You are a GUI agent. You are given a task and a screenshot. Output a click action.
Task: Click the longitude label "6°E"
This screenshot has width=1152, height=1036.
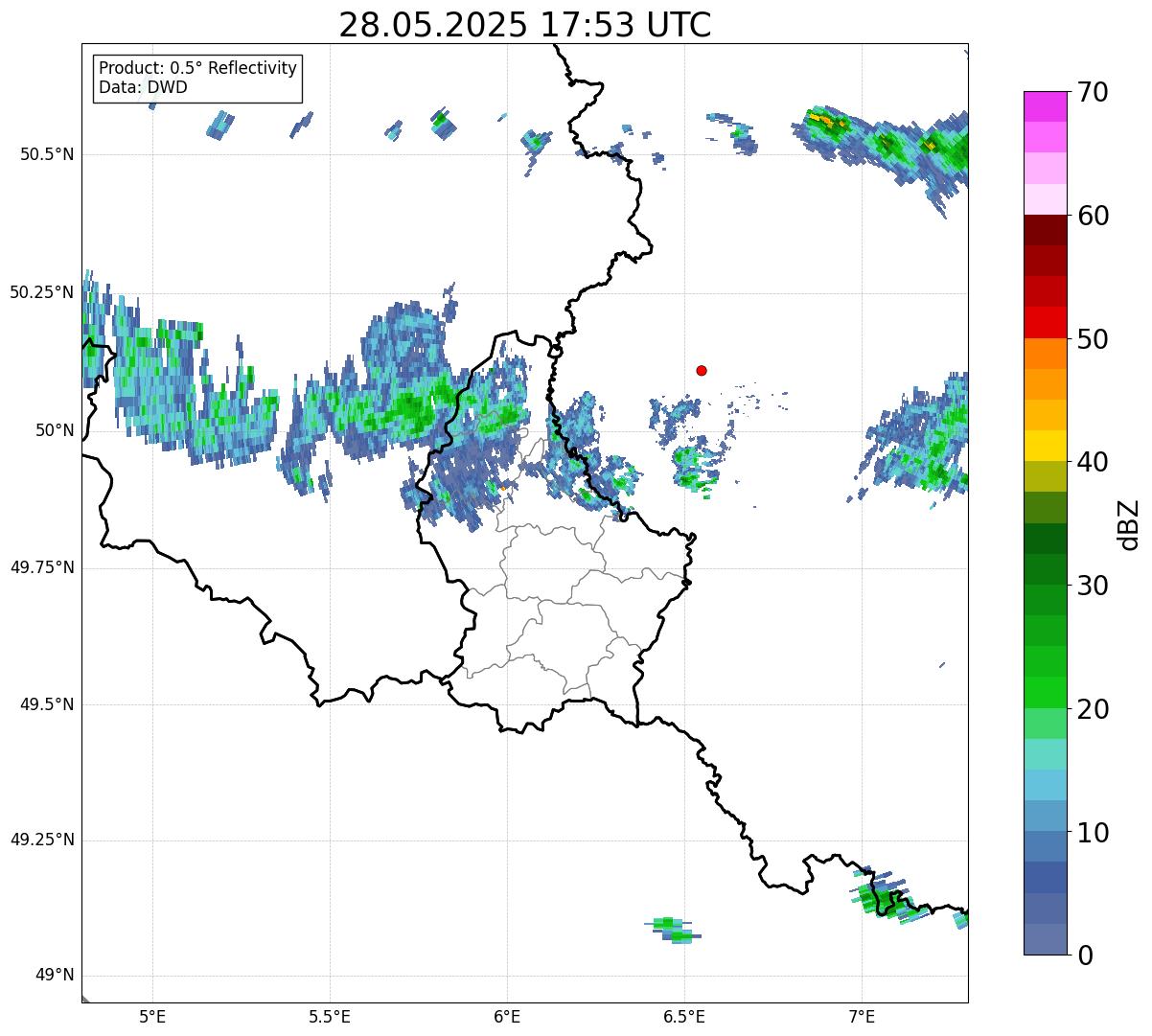pos(507,1018)
